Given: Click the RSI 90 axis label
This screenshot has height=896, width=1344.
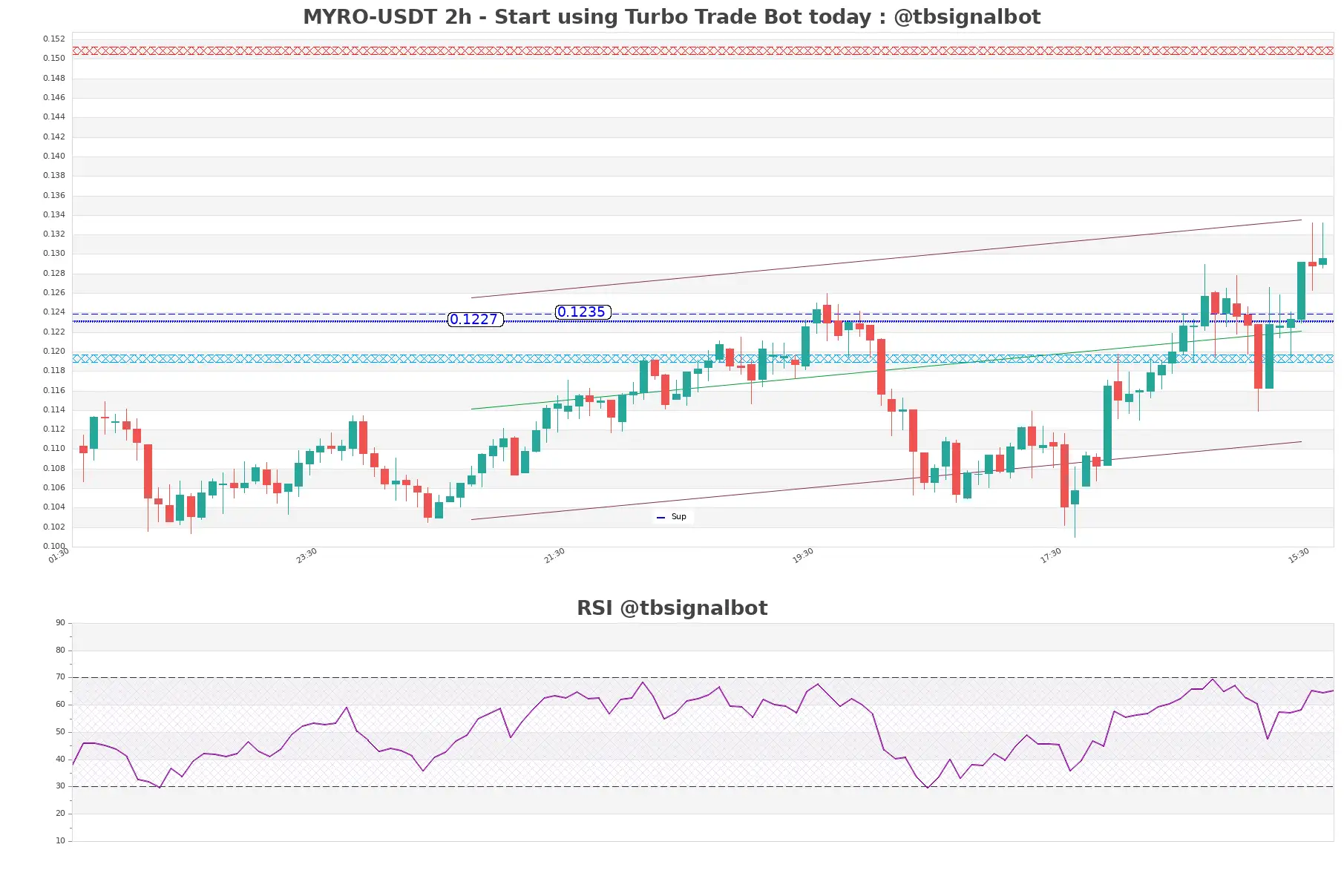Looking at the screenshot, I should pos(60,623).
